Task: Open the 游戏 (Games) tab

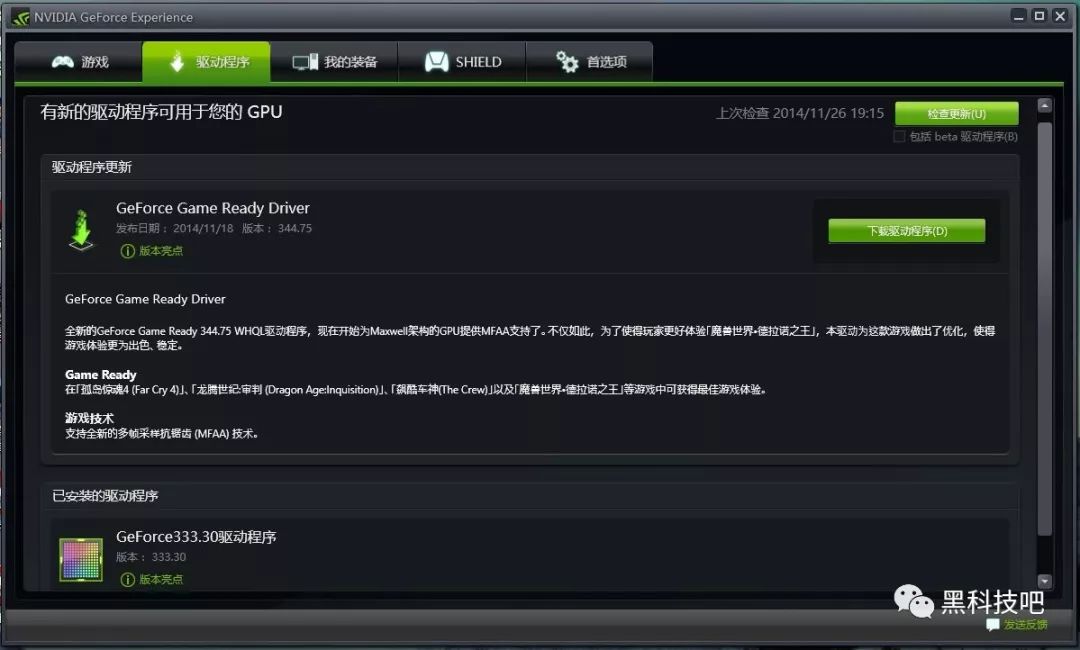Action: [79, 62]
